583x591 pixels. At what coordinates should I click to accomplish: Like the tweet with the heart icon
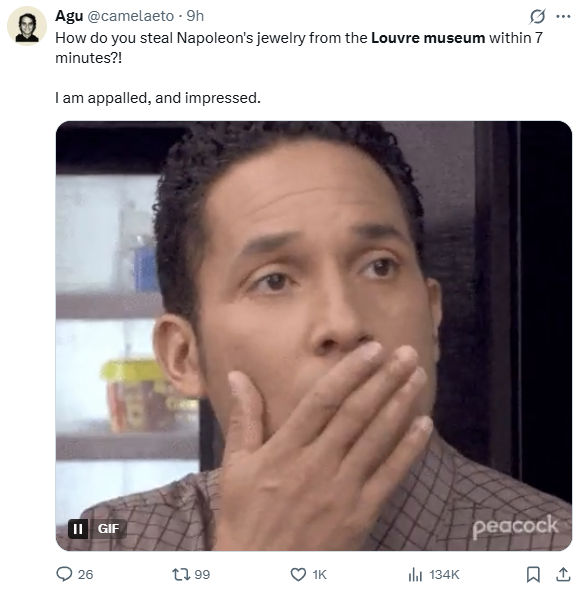click(298, 574)
